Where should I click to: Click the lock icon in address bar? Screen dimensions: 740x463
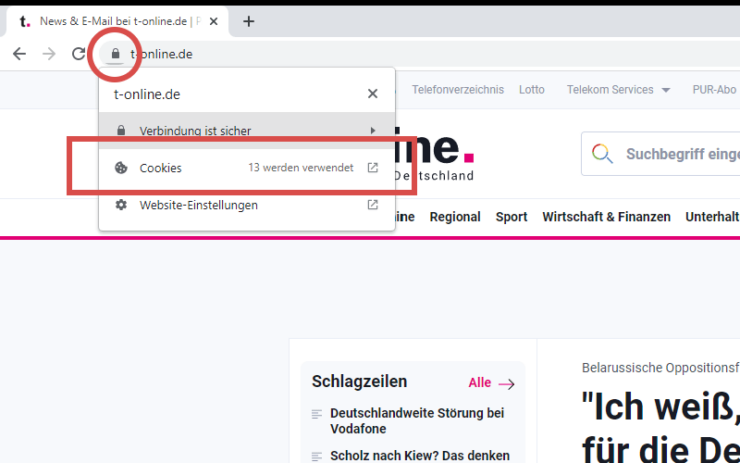point(115,54)
